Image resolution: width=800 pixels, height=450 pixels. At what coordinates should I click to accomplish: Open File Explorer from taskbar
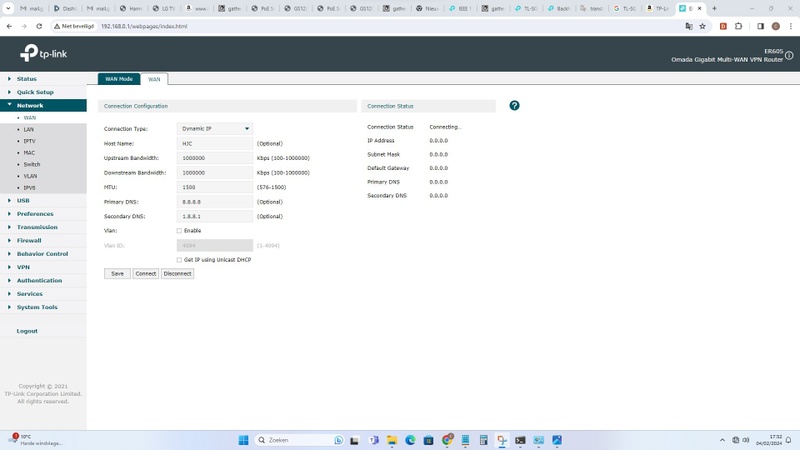point(392,440)
